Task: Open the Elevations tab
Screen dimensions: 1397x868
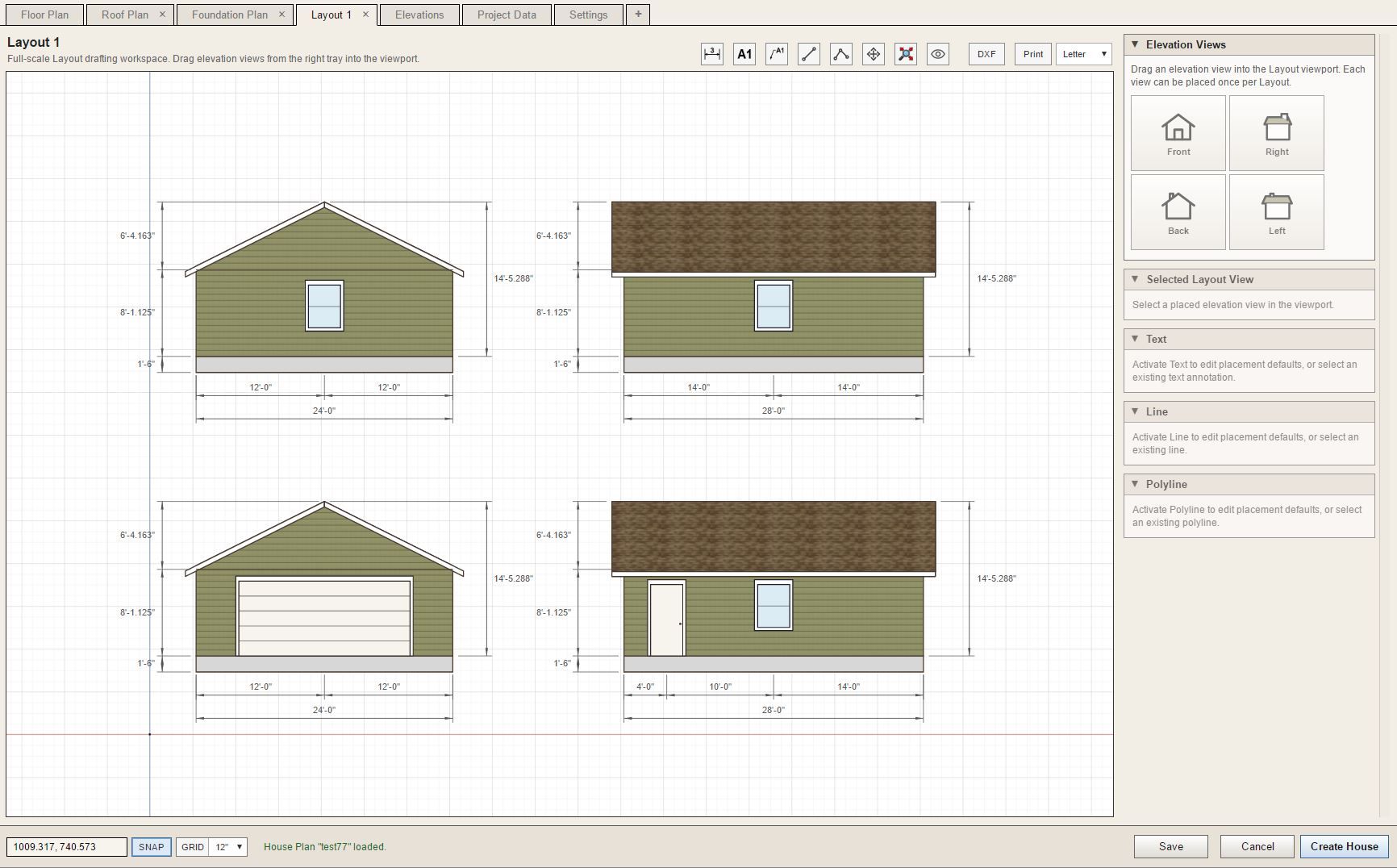Action: pyautogui.click(x=419, y=15)
